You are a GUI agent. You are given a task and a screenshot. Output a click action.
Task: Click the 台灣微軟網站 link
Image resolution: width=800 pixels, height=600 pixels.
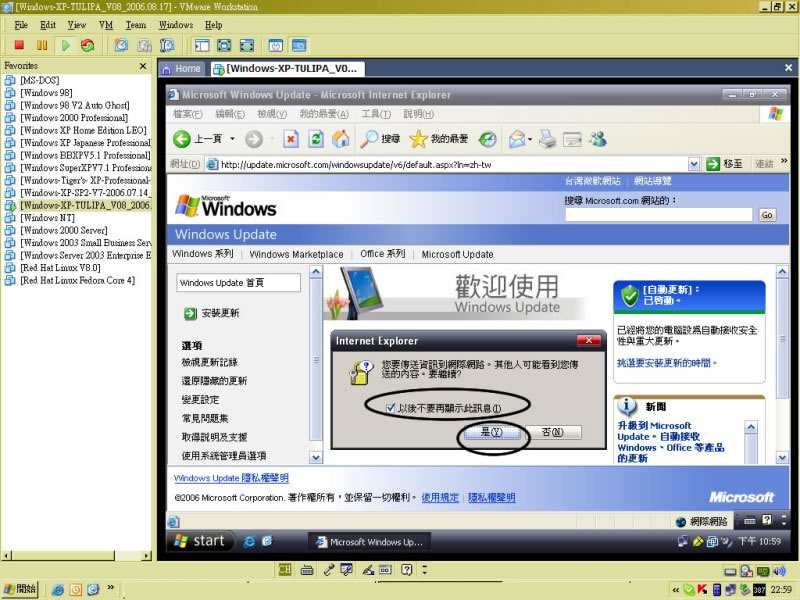pyautogui.click(x=592, y=181)
